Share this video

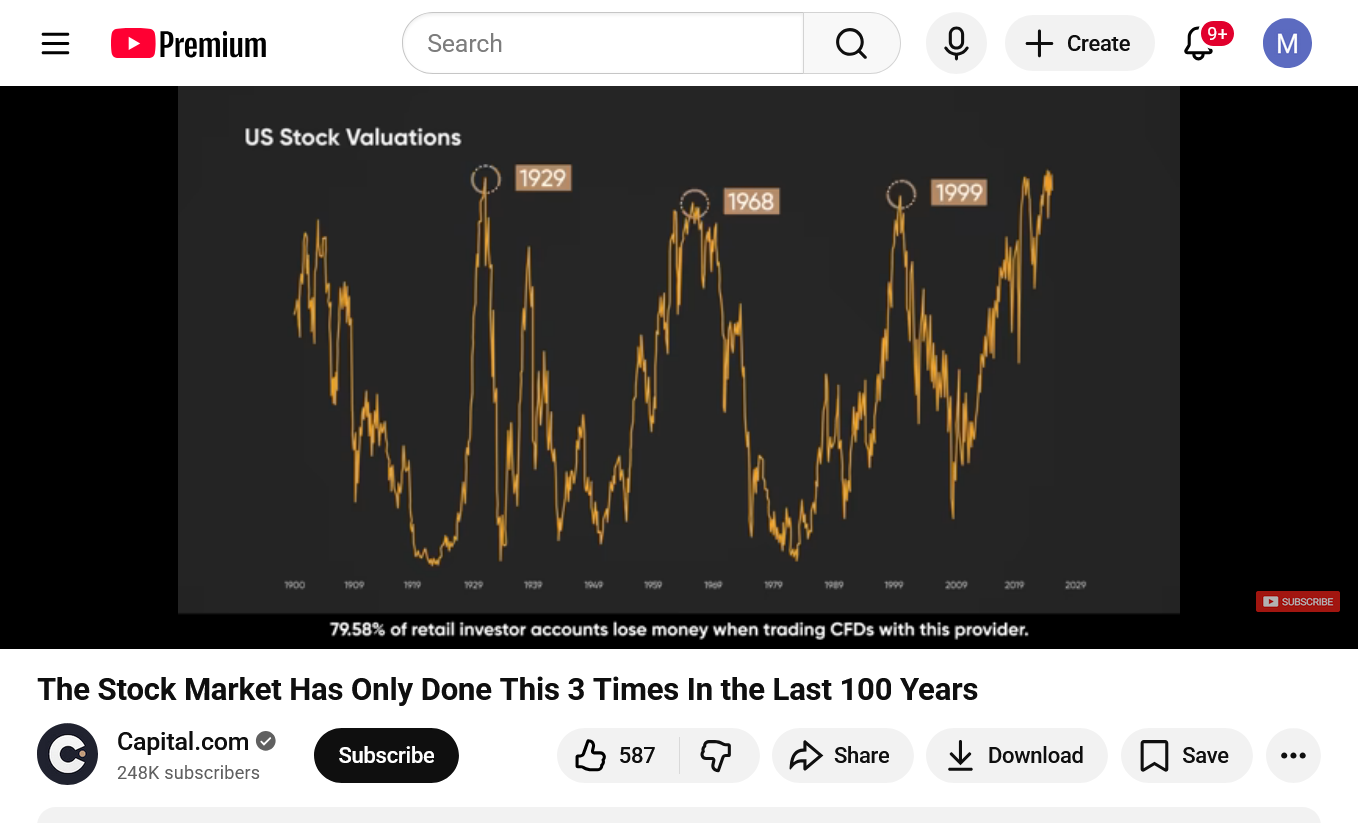[x=841, y=755]
